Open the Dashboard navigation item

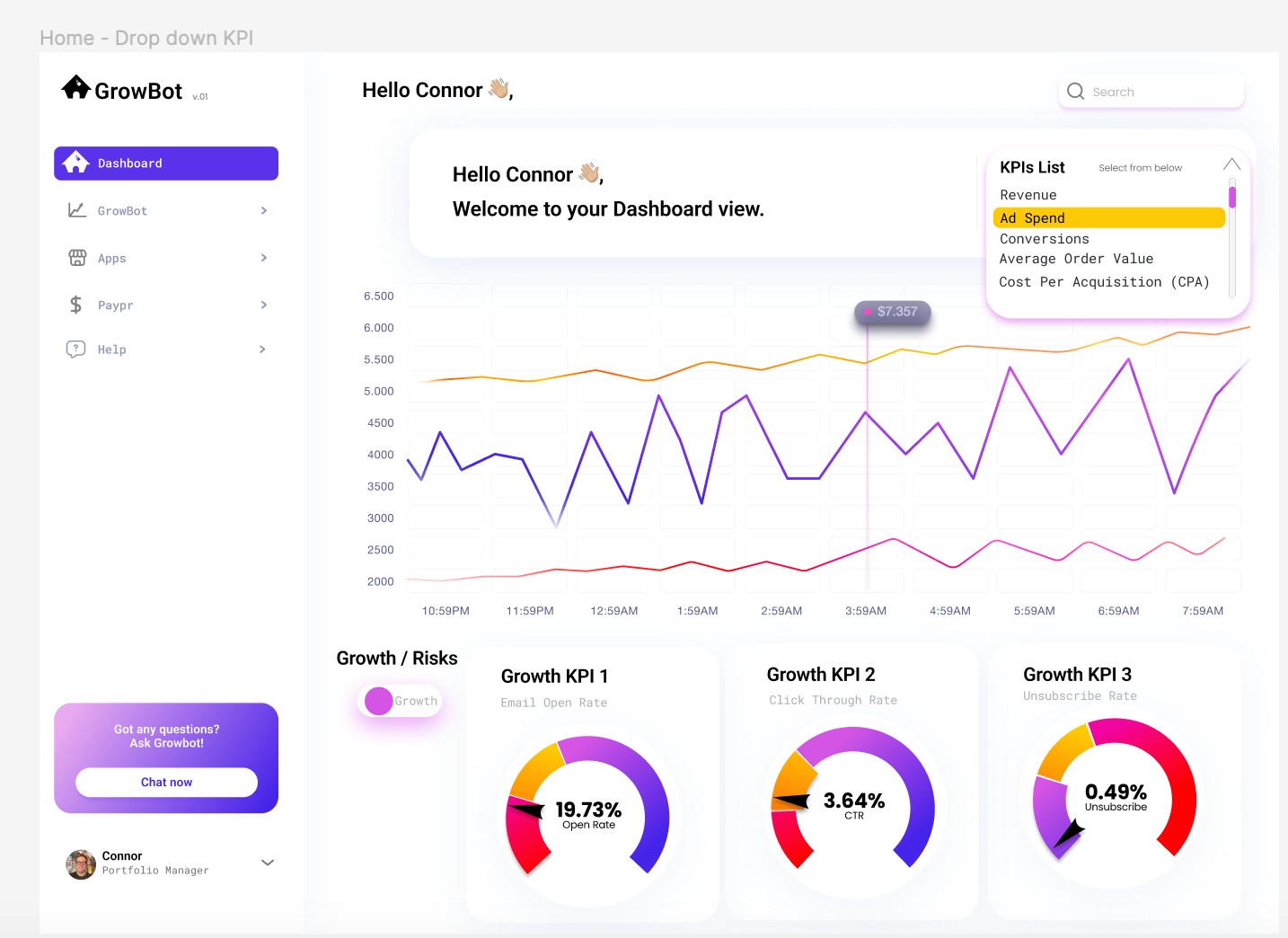point(166,164)
